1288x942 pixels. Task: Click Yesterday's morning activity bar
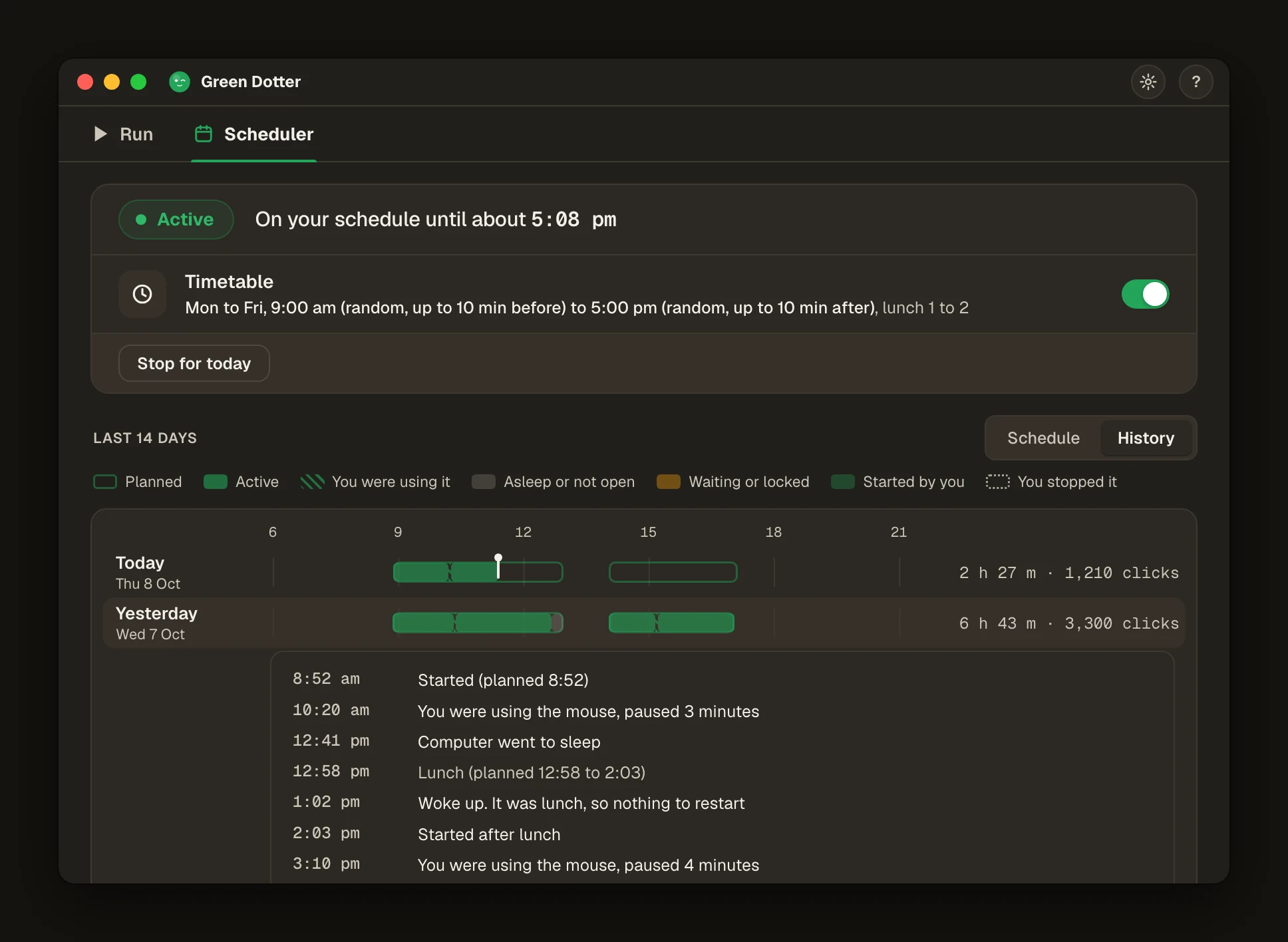pos(478,623)
